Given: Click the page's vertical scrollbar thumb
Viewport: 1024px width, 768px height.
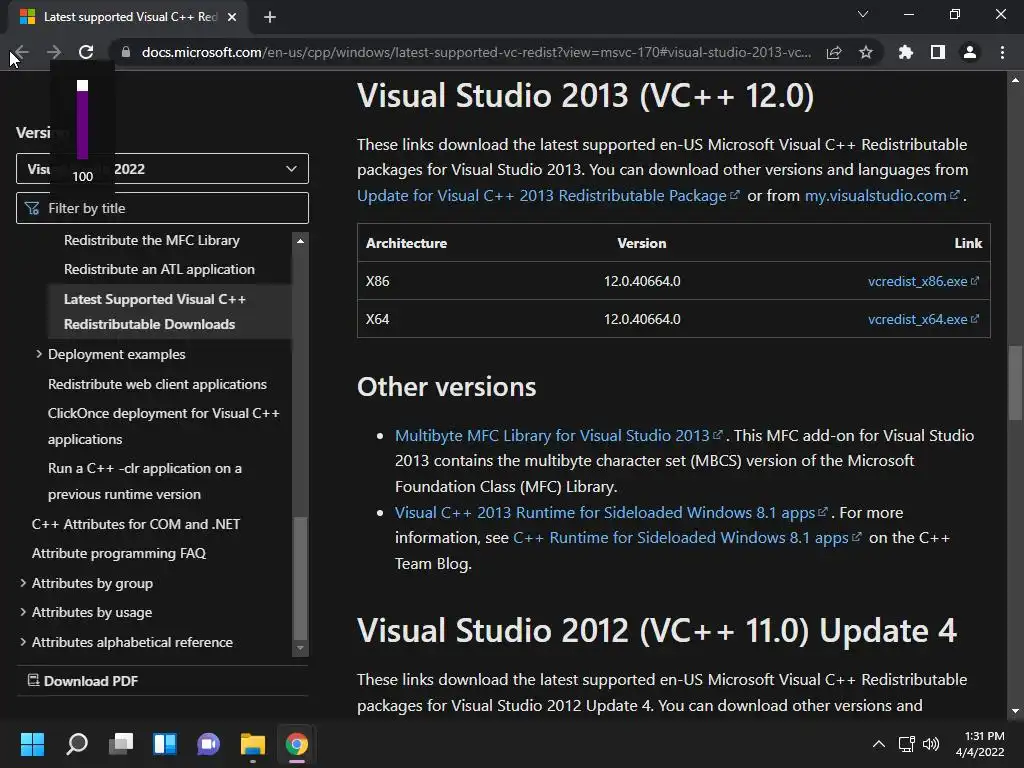Looking at the screenshot, I should click(1016, 383).
